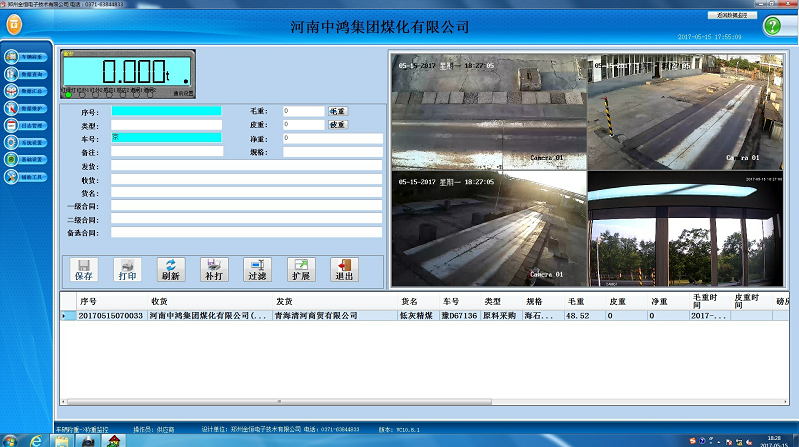
Task: Click the 打印 print icon button
Action: 127,269
